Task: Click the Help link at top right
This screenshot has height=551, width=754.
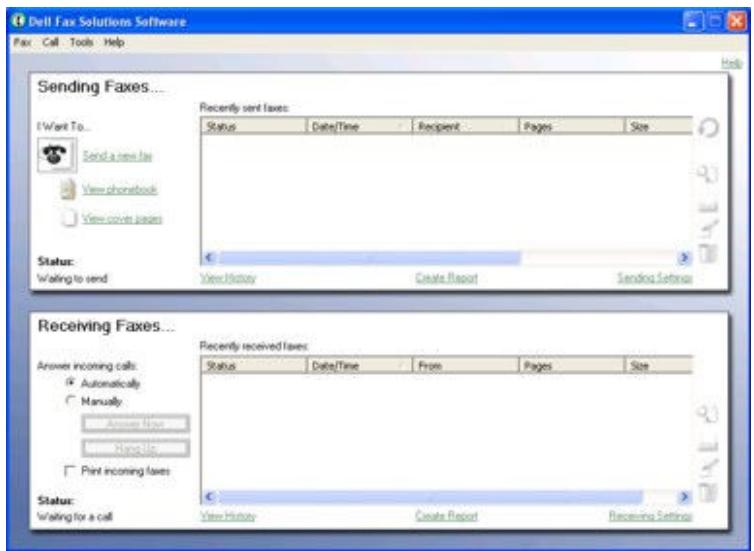Action: tap(731, 63)
